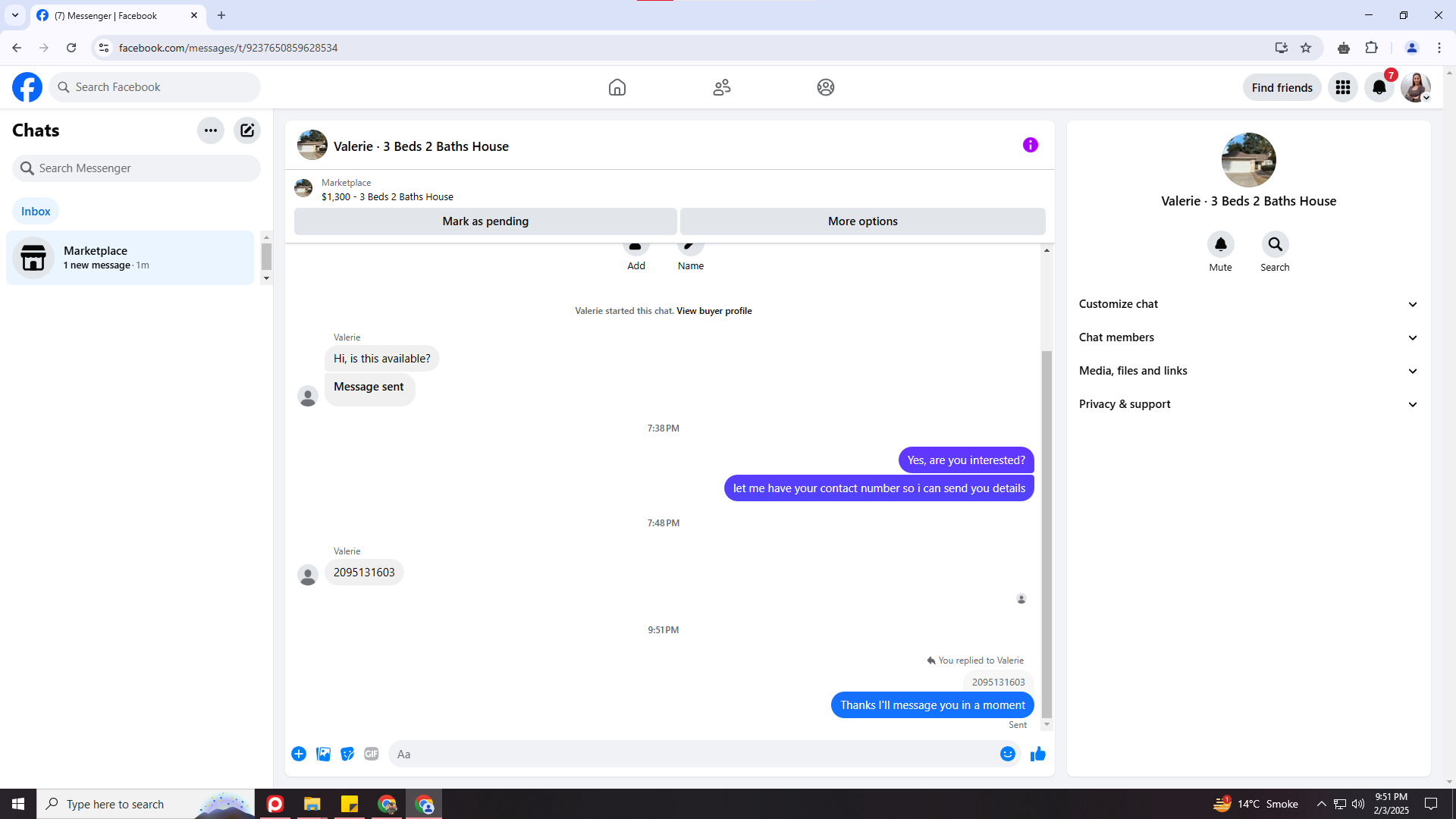Open the Facebook apps grid menu

pos(1343,87)
